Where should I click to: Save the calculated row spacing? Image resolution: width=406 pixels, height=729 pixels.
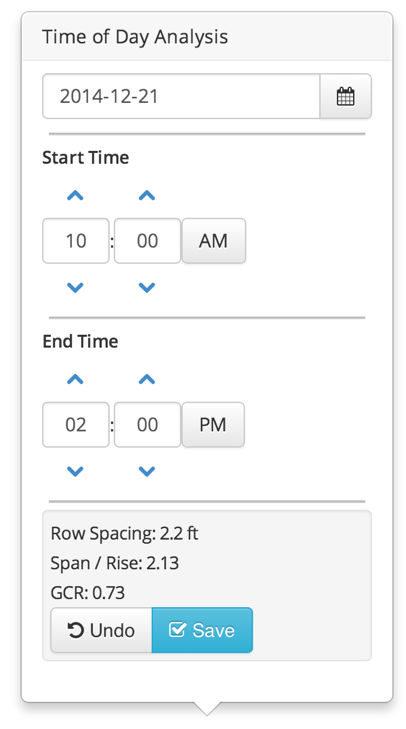point(202,630)
